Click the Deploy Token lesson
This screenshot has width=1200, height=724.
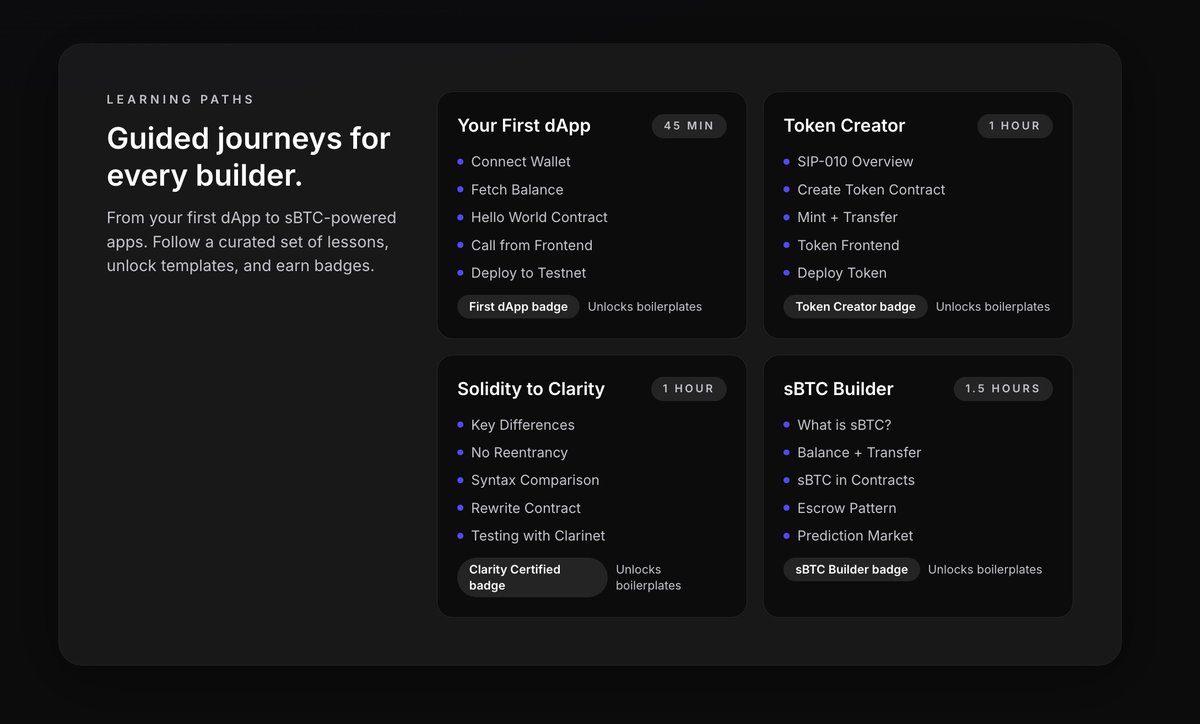tap(842, 273)
